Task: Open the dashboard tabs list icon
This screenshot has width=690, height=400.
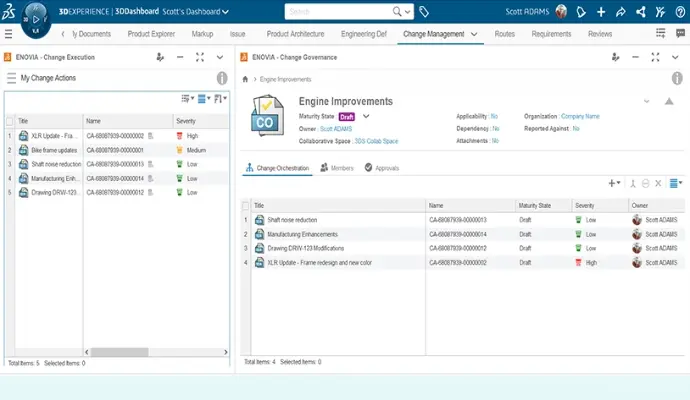Action: [661, 33]
